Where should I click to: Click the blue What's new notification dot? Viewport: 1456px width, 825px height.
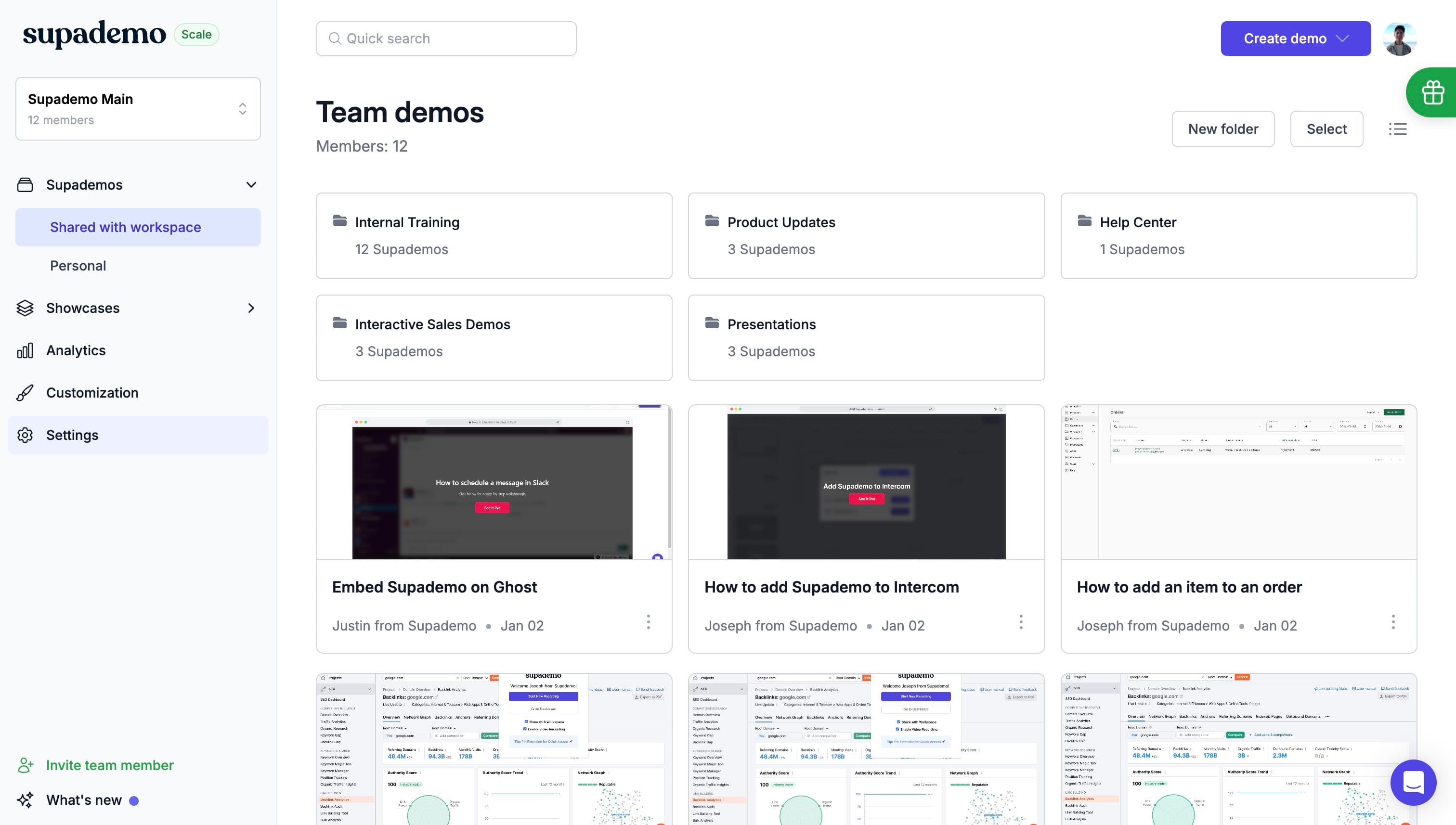click(x=134, y=800)
